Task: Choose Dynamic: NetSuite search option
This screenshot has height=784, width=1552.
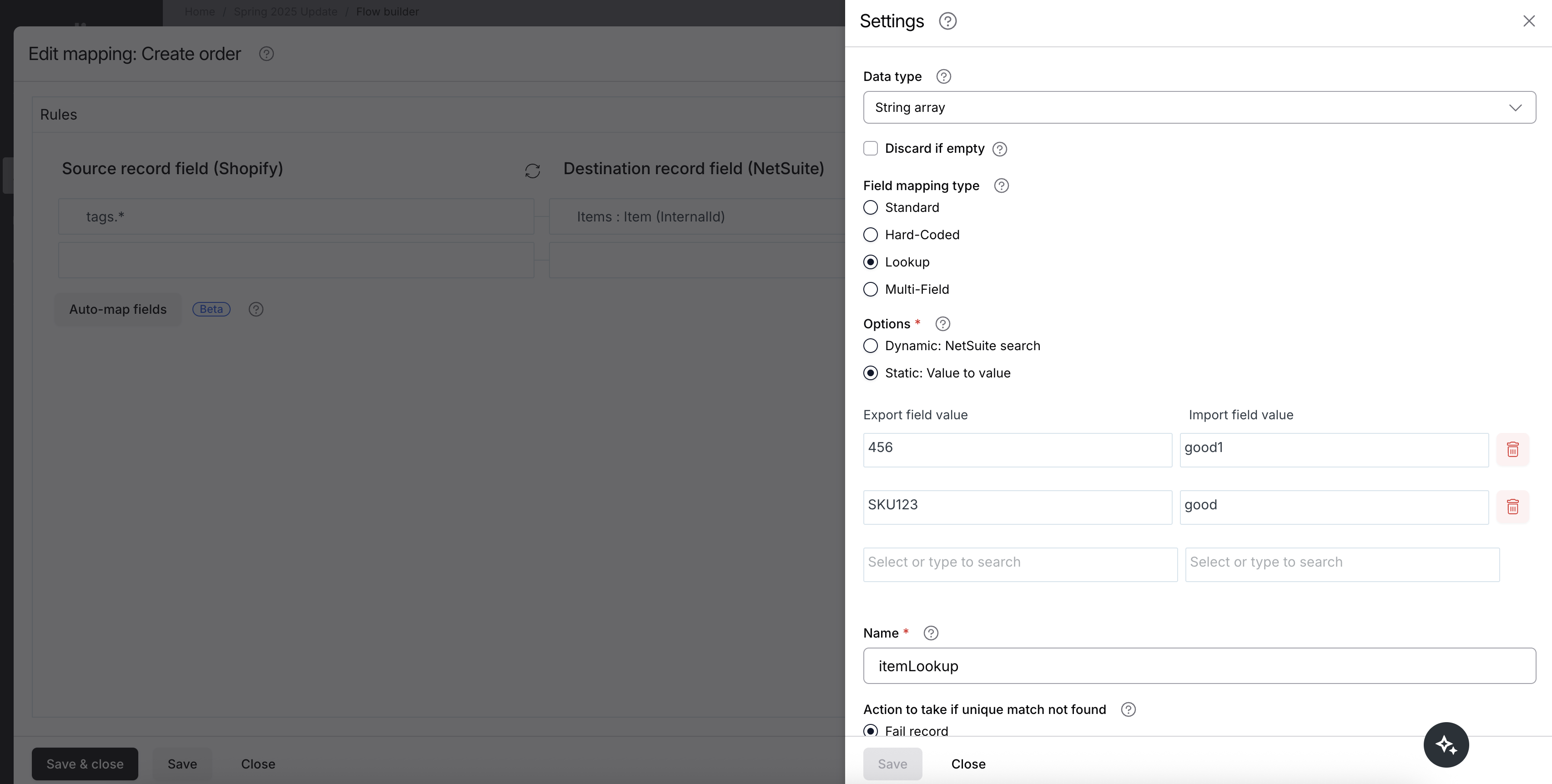Action: point(870,346)
